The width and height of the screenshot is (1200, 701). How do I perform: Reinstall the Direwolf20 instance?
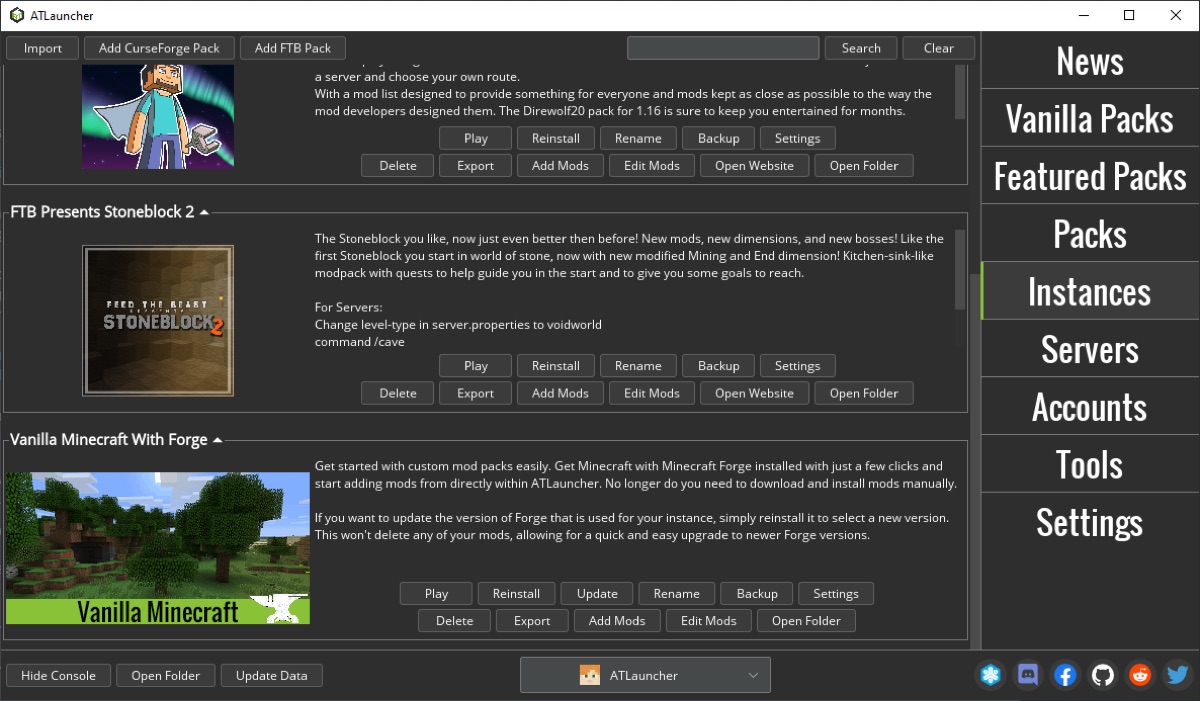[x=556, y=138]
